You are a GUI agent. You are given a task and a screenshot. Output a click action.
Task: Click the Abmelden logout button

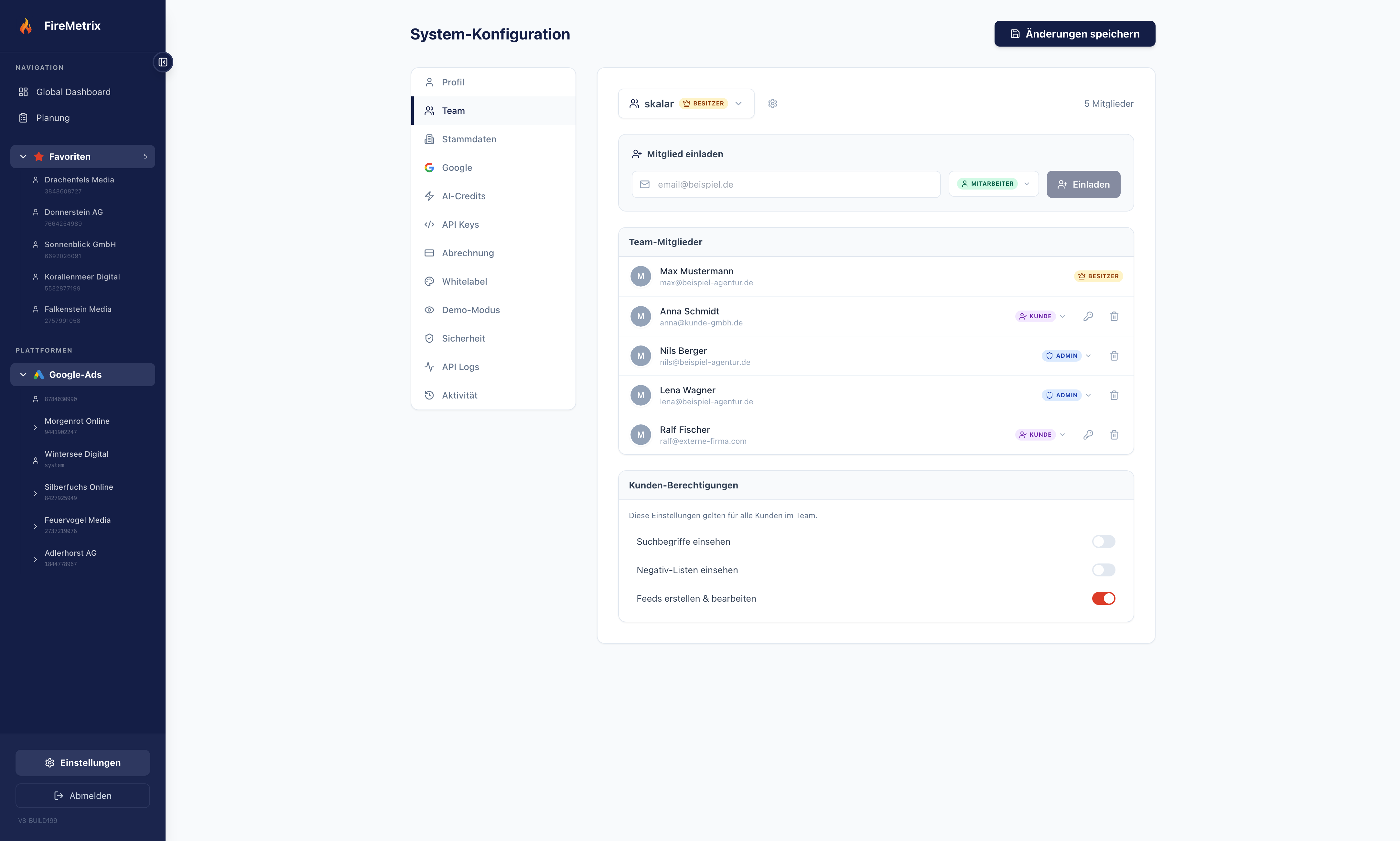(83, 796)
